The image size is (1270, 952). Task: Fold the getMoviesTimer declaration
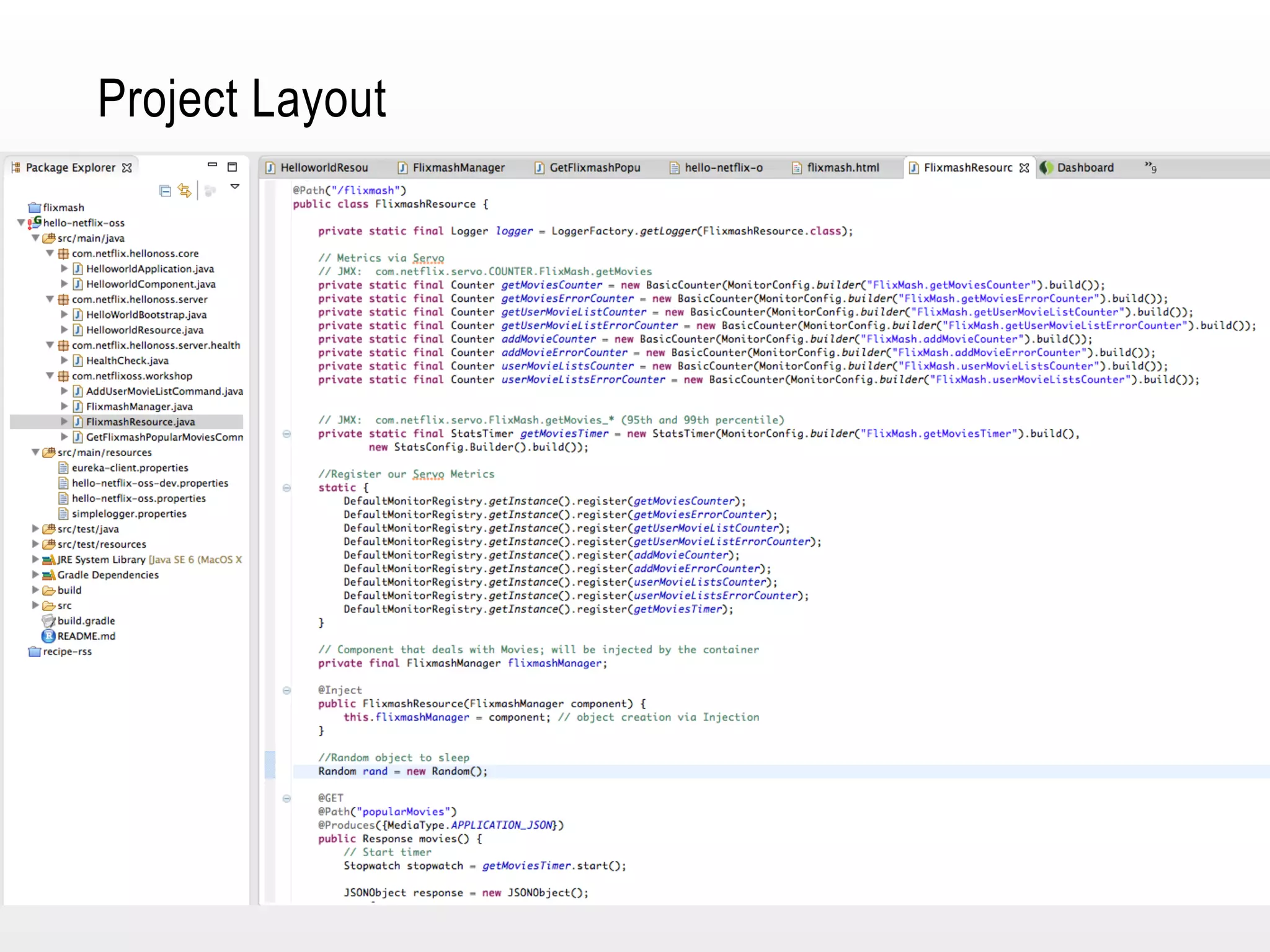tap(286, 434)
